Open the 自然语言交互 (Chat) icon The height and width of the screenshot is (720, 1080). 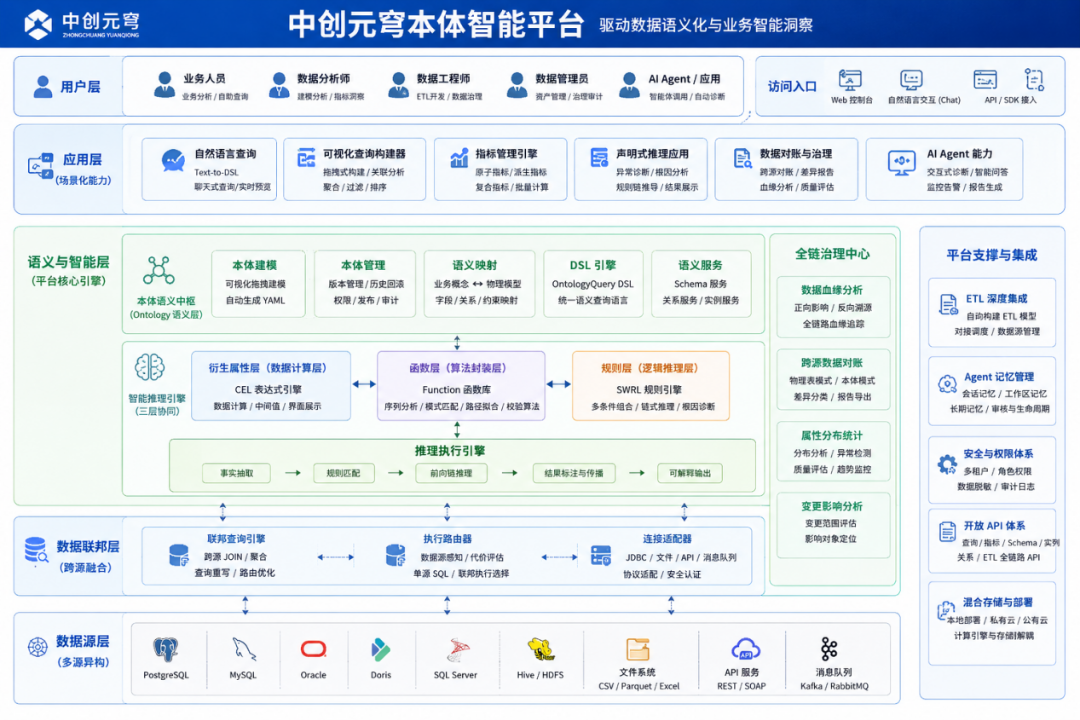pyautogui.click(x=911, y=81)
